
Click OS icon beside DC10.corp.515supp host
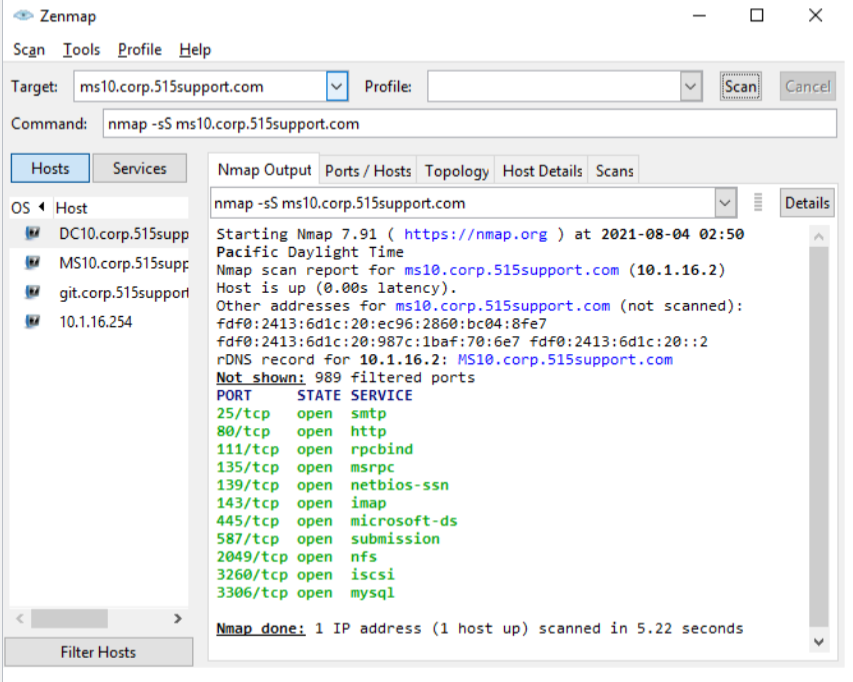tap(33, 234)
